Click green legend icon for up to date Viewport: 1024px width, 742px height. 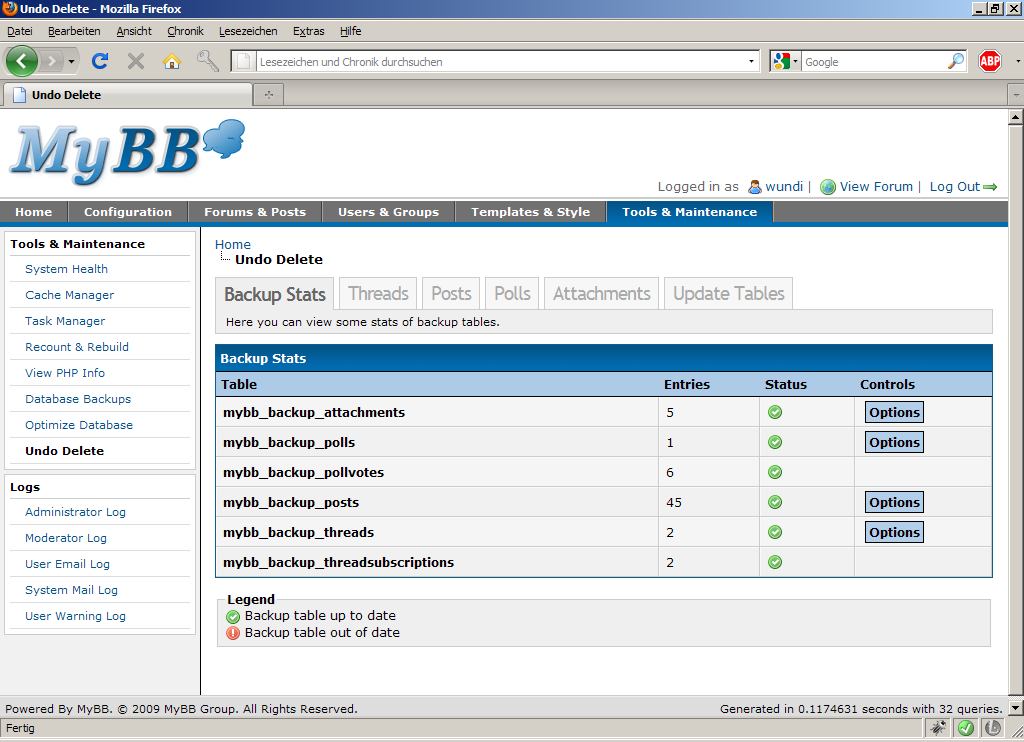point(233,616)
